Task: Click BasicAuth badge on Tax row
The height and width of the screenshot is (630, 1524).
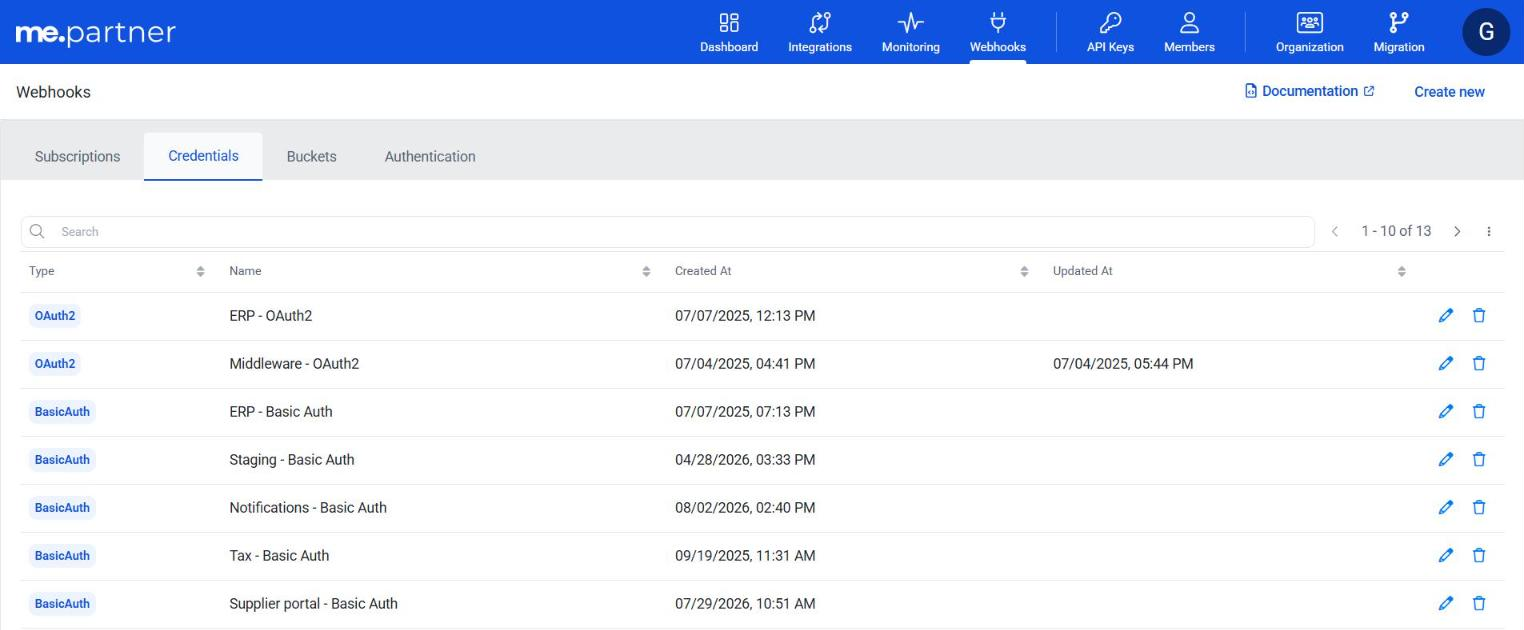Action: 62,556
